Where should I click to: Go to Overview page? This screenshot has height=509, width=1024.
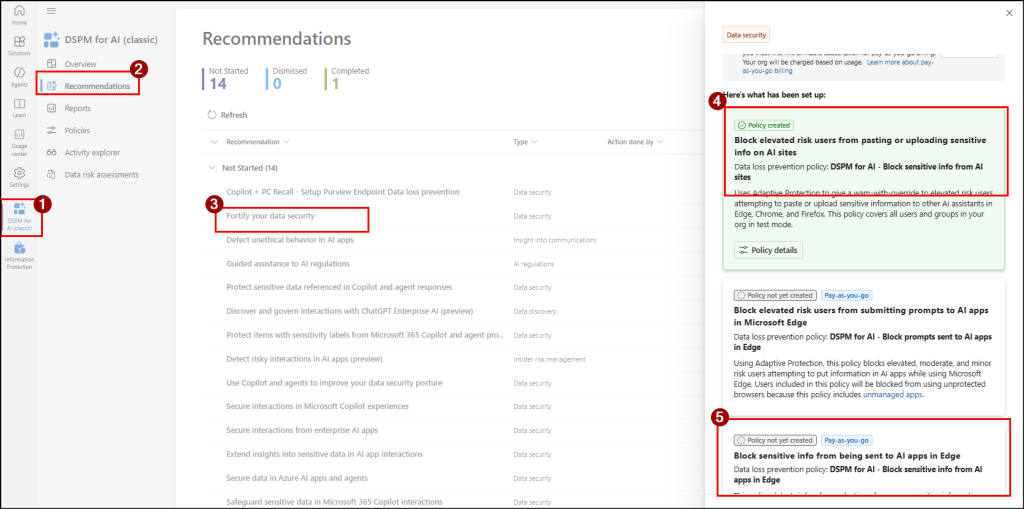point(80,64)
